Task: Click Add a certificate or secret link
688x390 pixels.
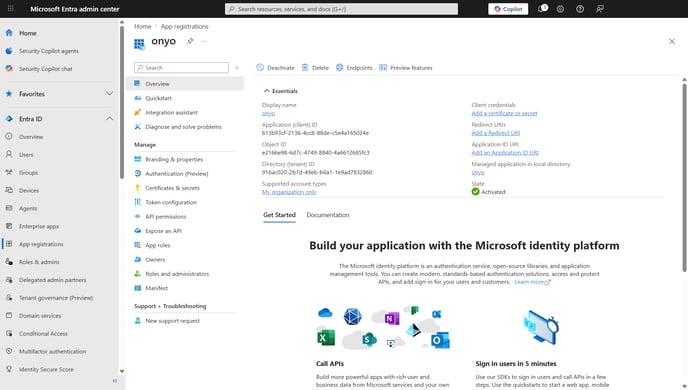Action: coord(504,113)
